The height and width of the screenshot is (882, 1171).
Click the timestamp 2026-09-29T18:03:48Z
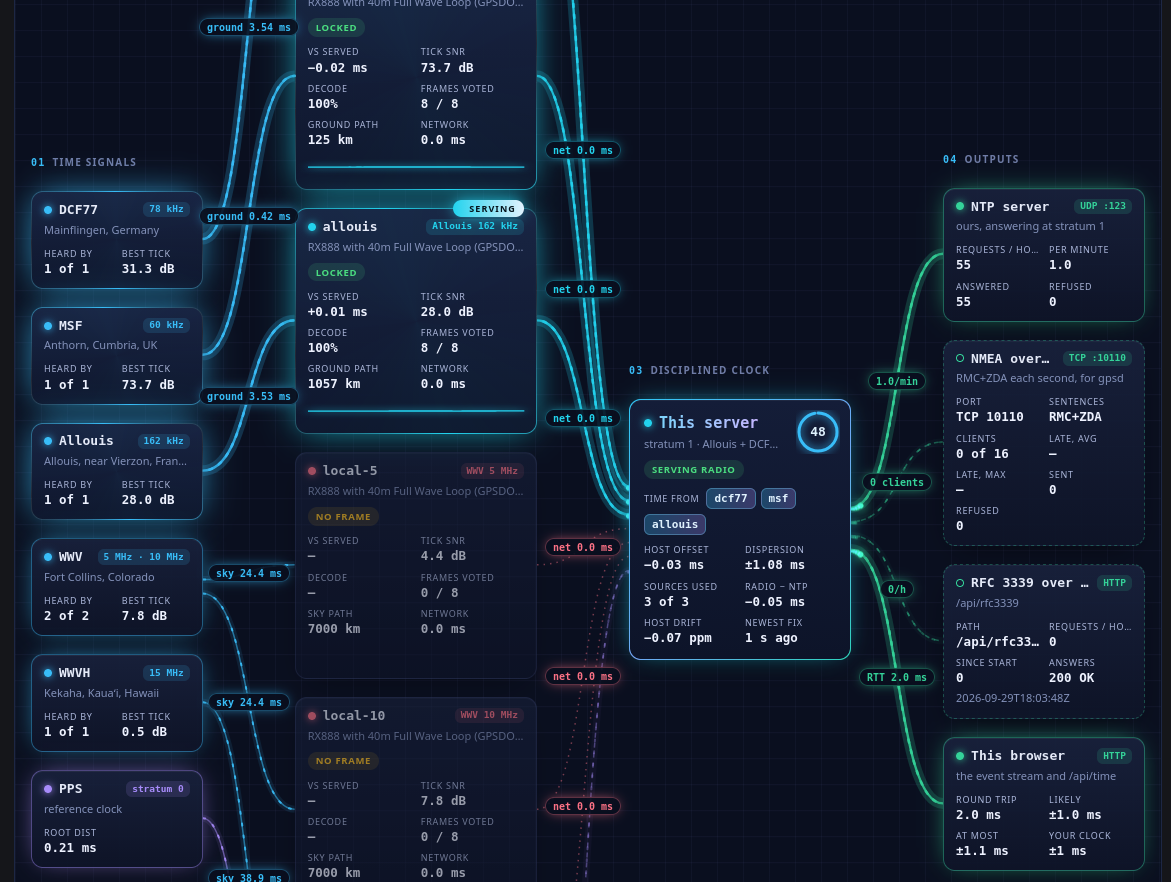1013,698
